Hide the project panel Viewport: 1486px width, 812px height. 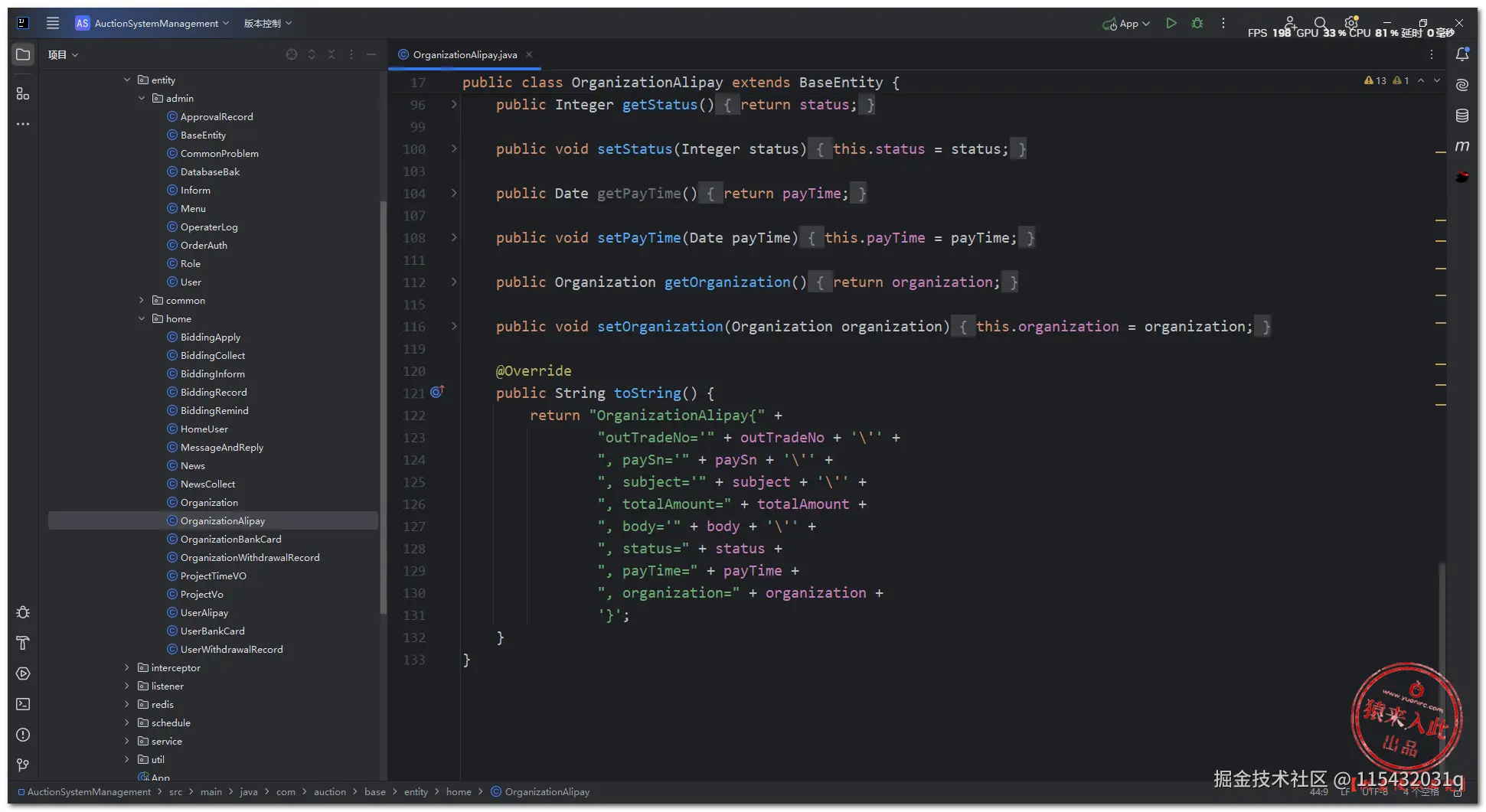tap(371, 54)
